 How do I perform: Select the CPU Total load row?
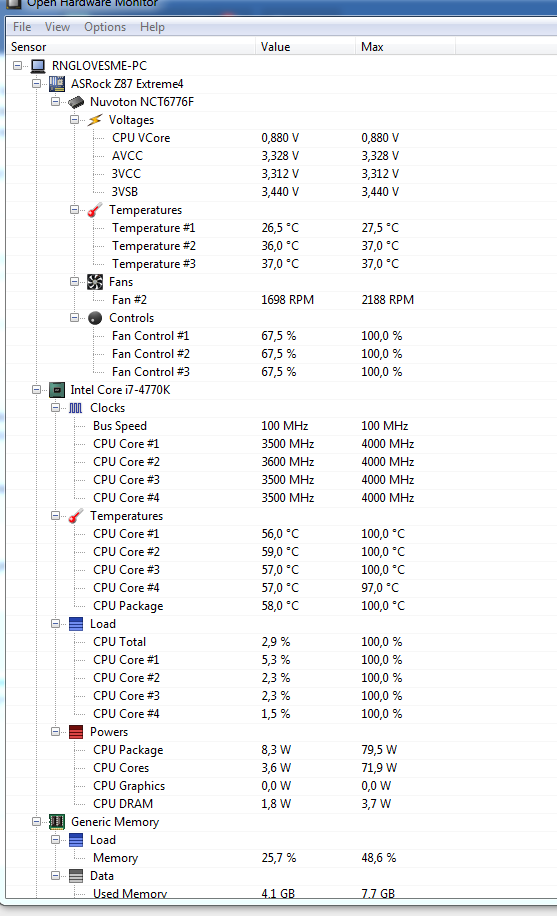click(x=282, y=642)
